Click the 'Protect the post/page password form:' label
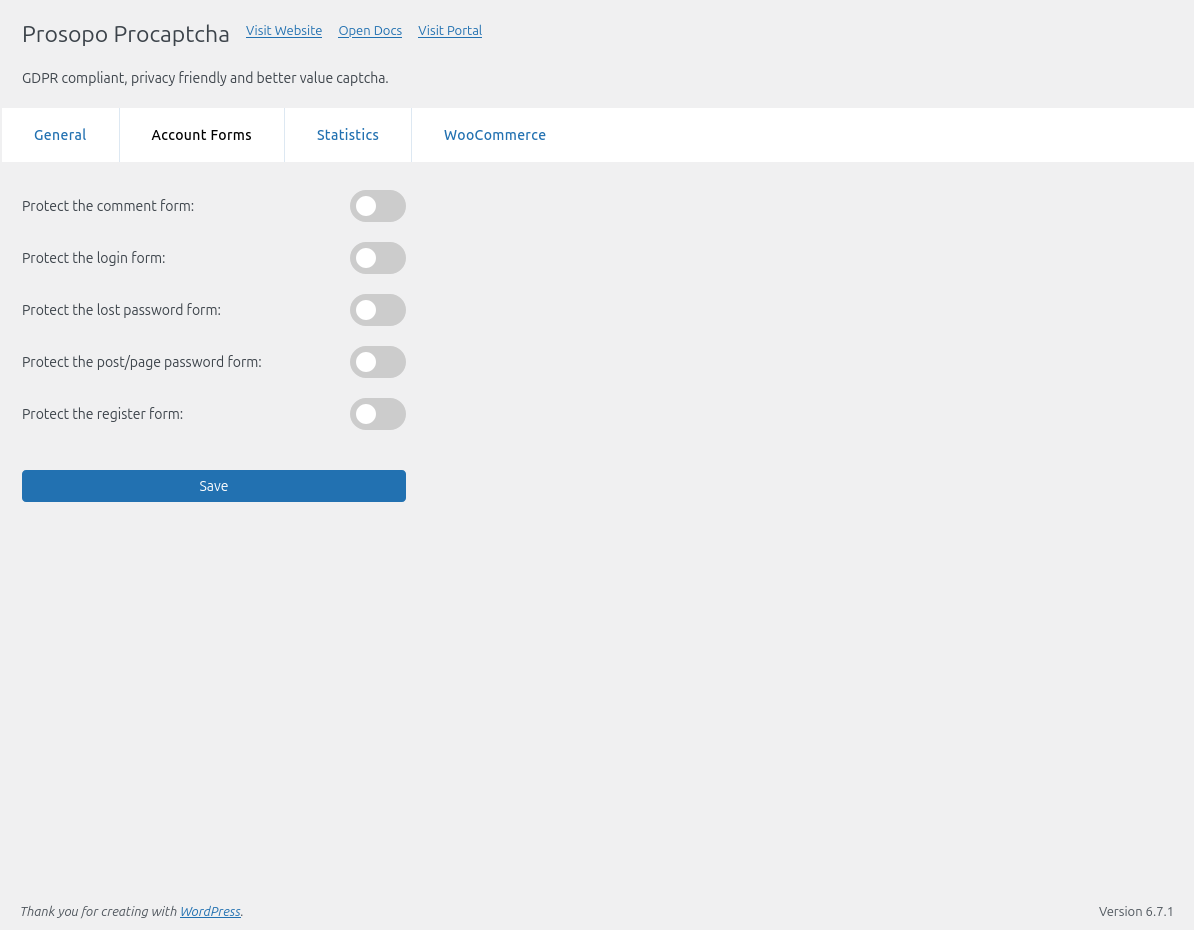 [x=142, y=362]
